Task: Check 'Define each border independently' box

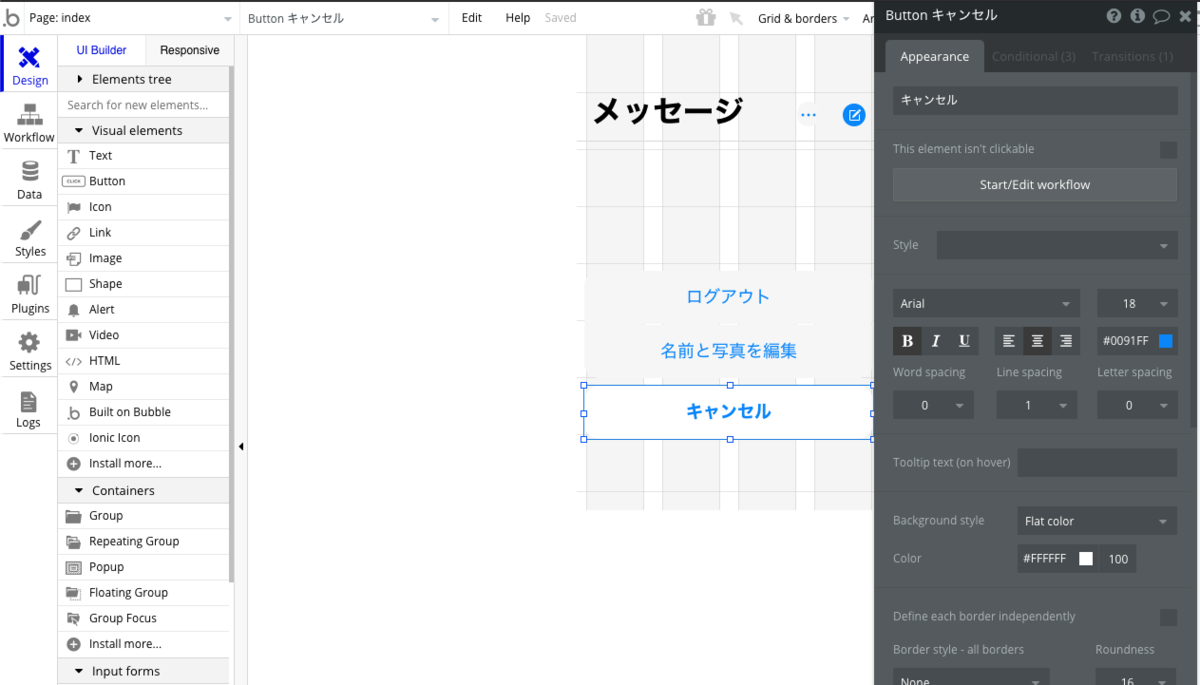Action: [x=1168, y=617]
